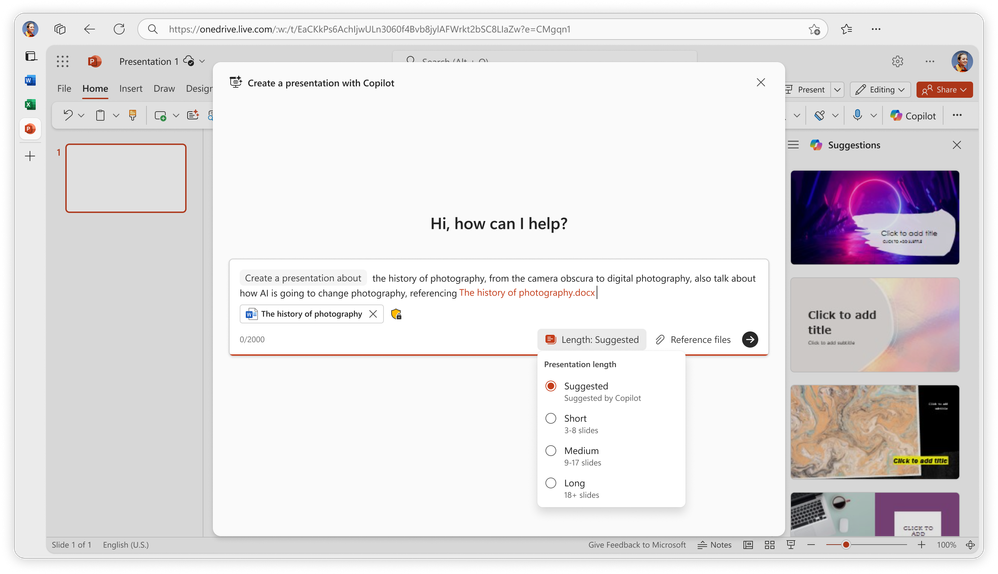Open the new slide dropdown arrow
998x574 pixels.
(x=176, y=115)
